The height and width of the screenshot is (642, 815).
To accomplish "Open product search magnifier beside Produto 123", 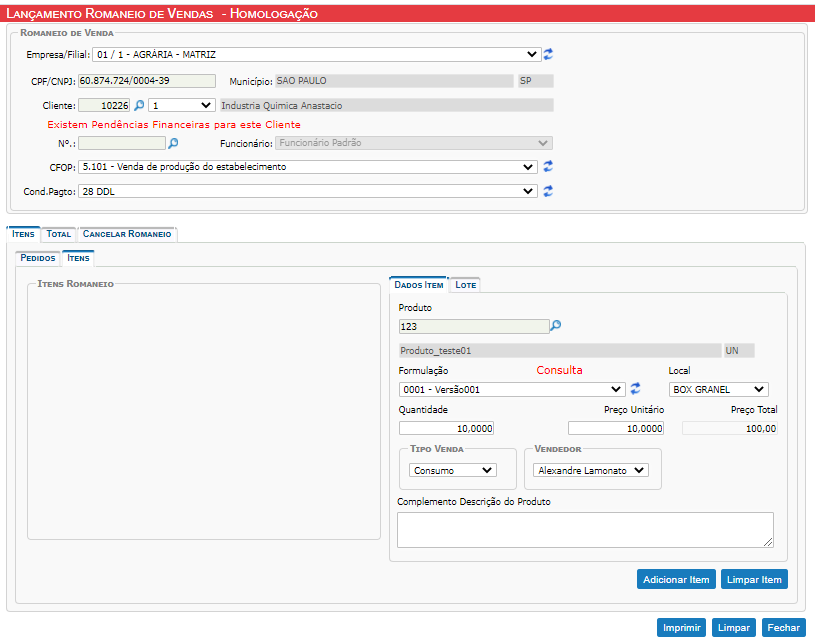I will (x=556, y=326).
